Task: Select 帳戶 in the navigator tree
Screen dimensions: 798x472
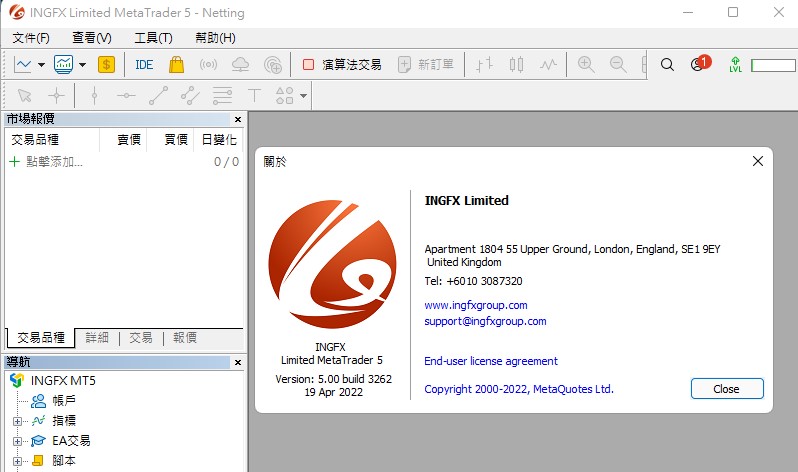Action: (x=63, y=401)
